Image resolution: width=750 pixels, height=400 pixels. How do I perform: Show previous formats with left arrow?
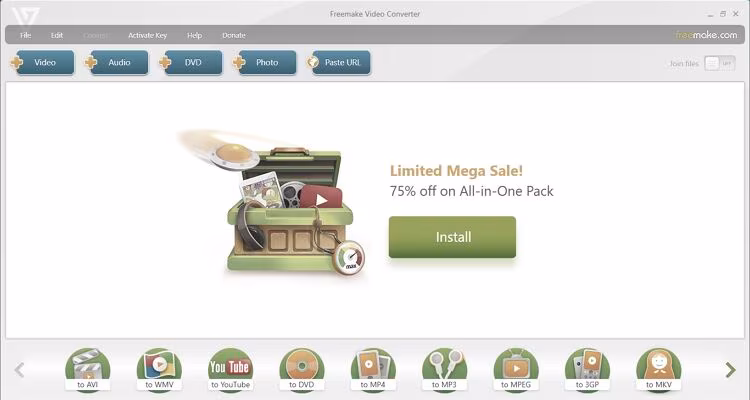20,369
